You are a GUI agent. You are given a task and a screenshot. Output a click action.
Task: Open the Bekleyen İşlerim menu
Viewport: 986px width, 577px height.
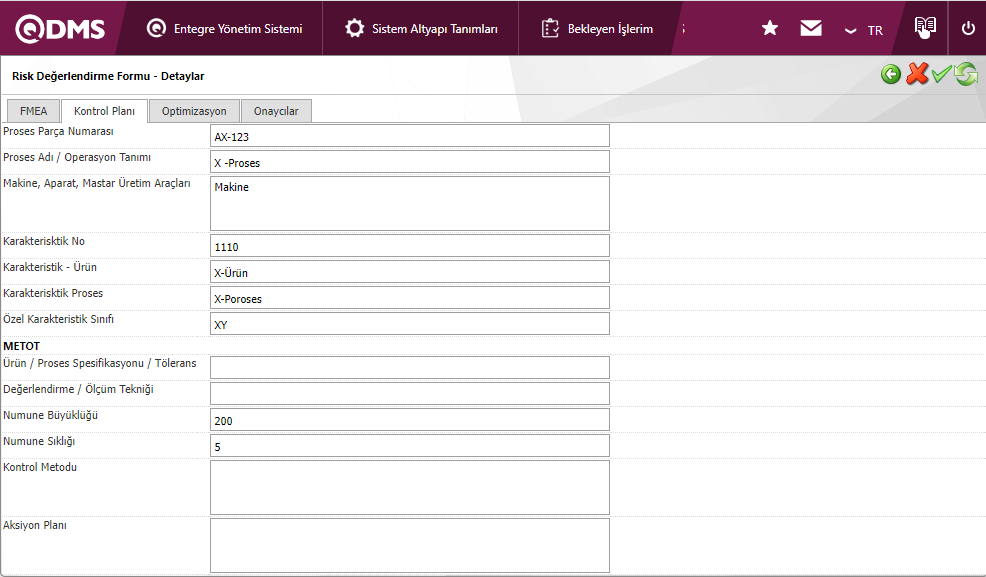(x=597, y=29)
